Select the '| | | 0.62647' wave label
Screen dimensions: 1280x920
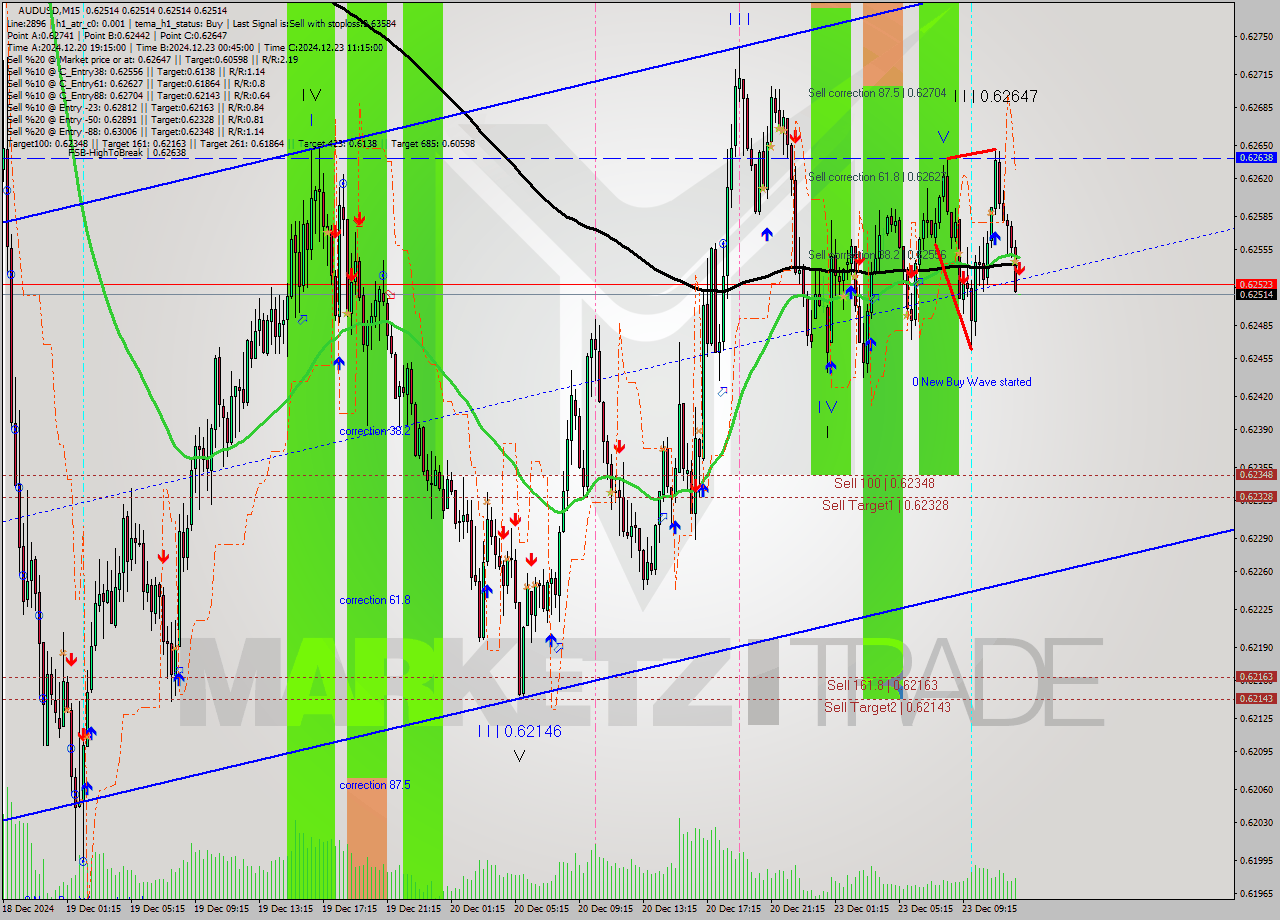point(995,97)
